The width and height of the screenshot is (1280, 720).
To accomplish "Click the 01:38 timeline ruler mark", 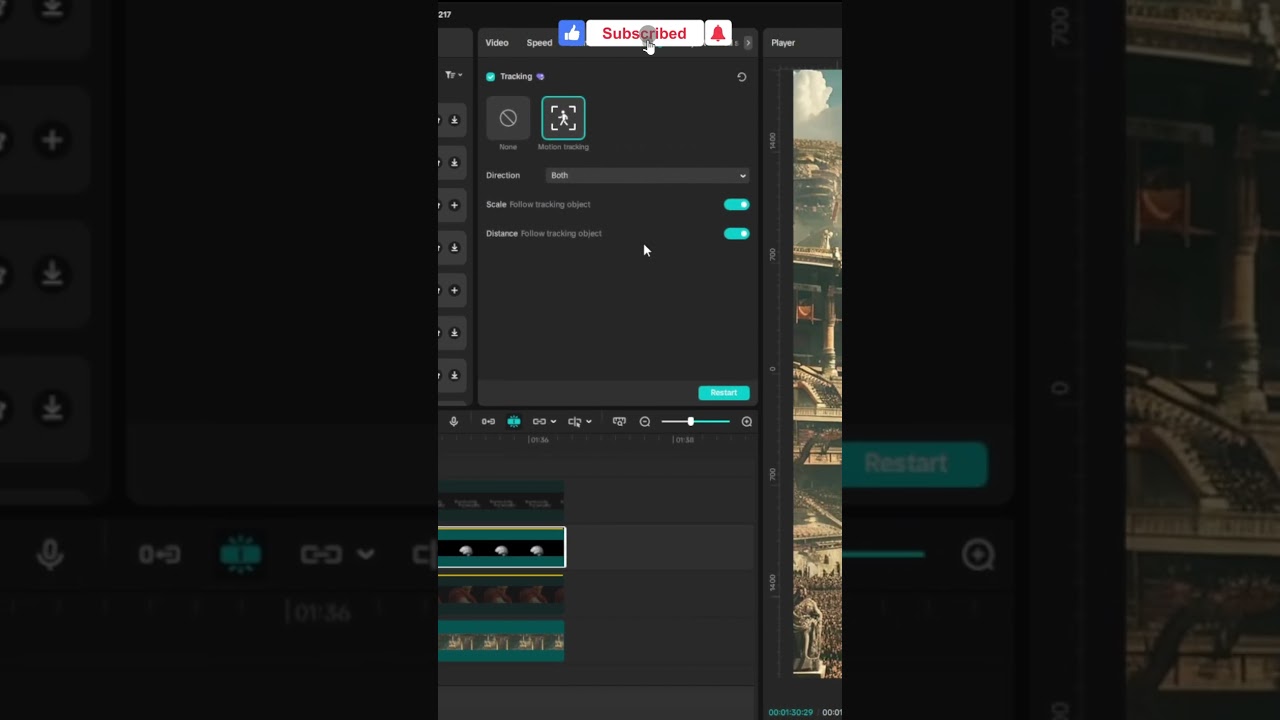I will 684,440.
